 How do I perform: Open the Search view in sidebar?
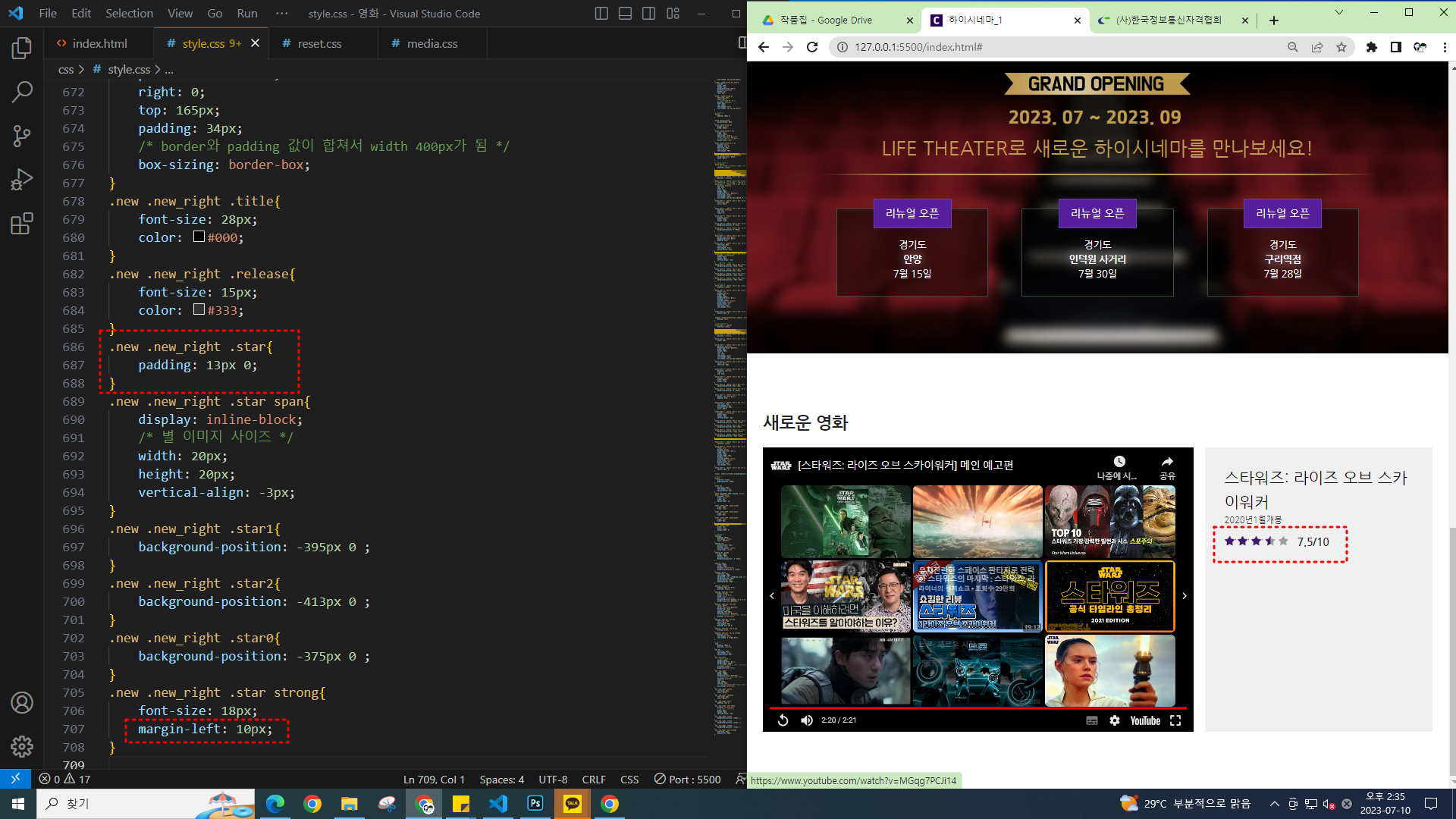(x=22, y=93)
